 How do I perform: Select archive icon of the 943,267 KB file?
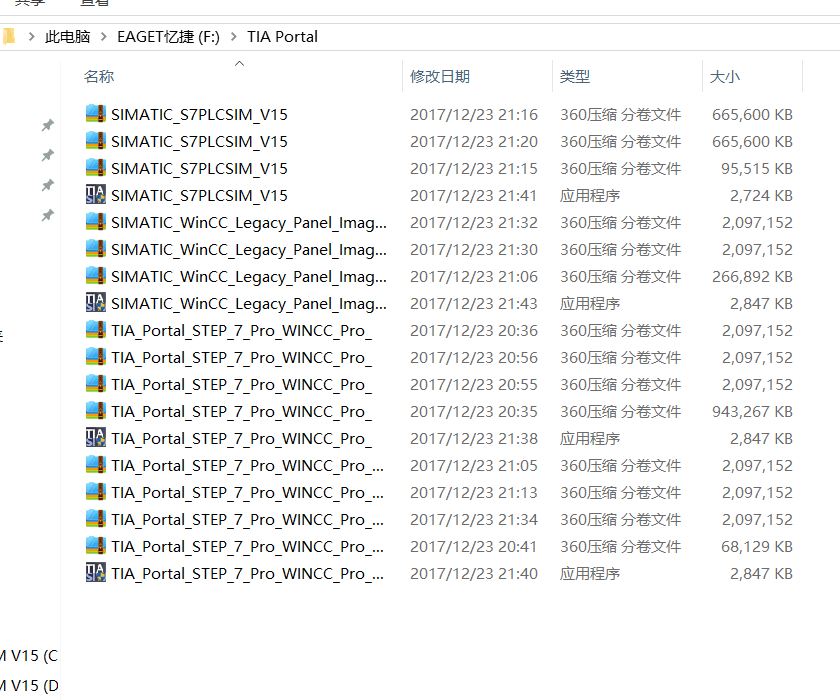coord(95,410)
